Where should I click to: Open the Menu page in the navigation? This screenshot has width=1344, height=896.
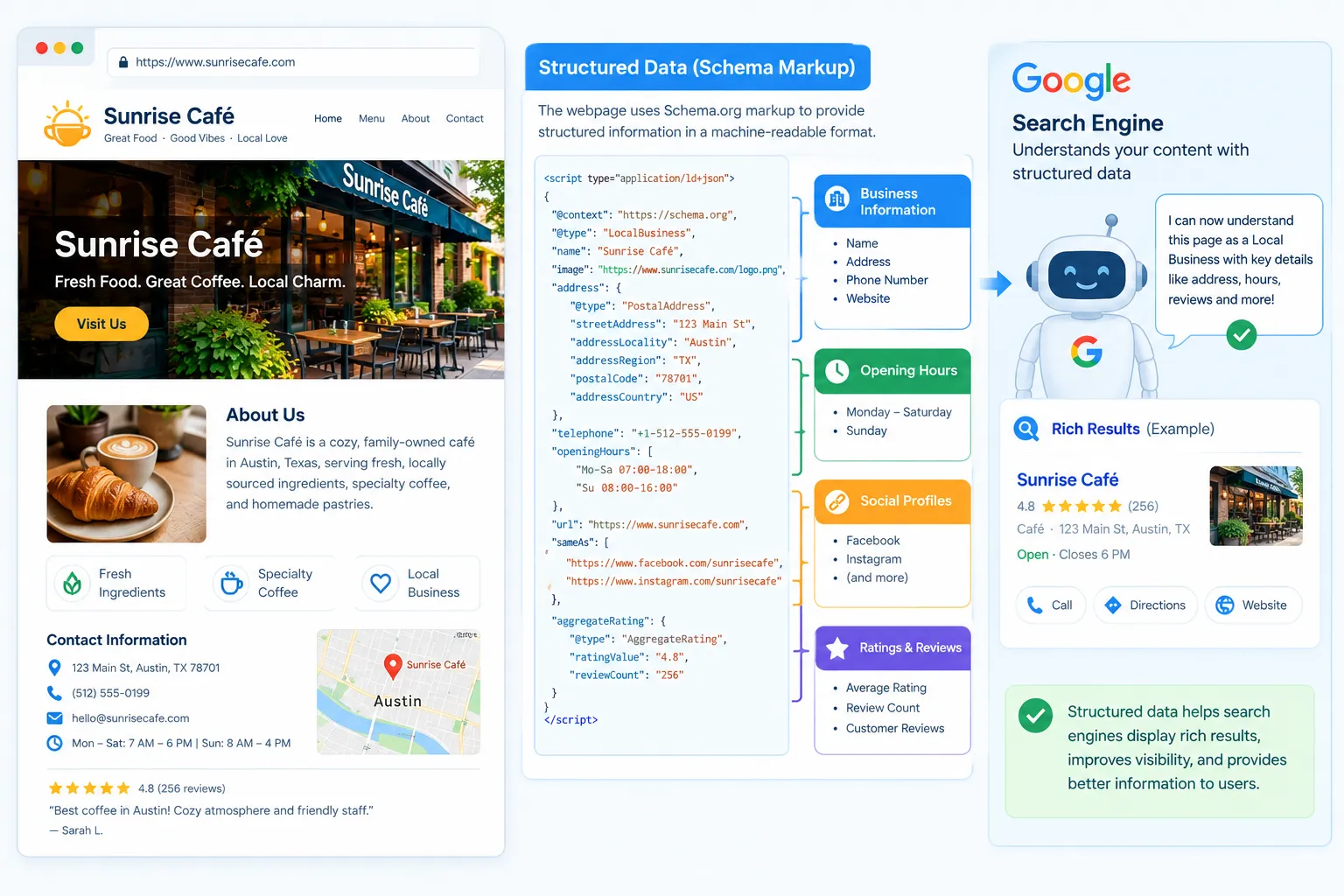tap(372, 119)
